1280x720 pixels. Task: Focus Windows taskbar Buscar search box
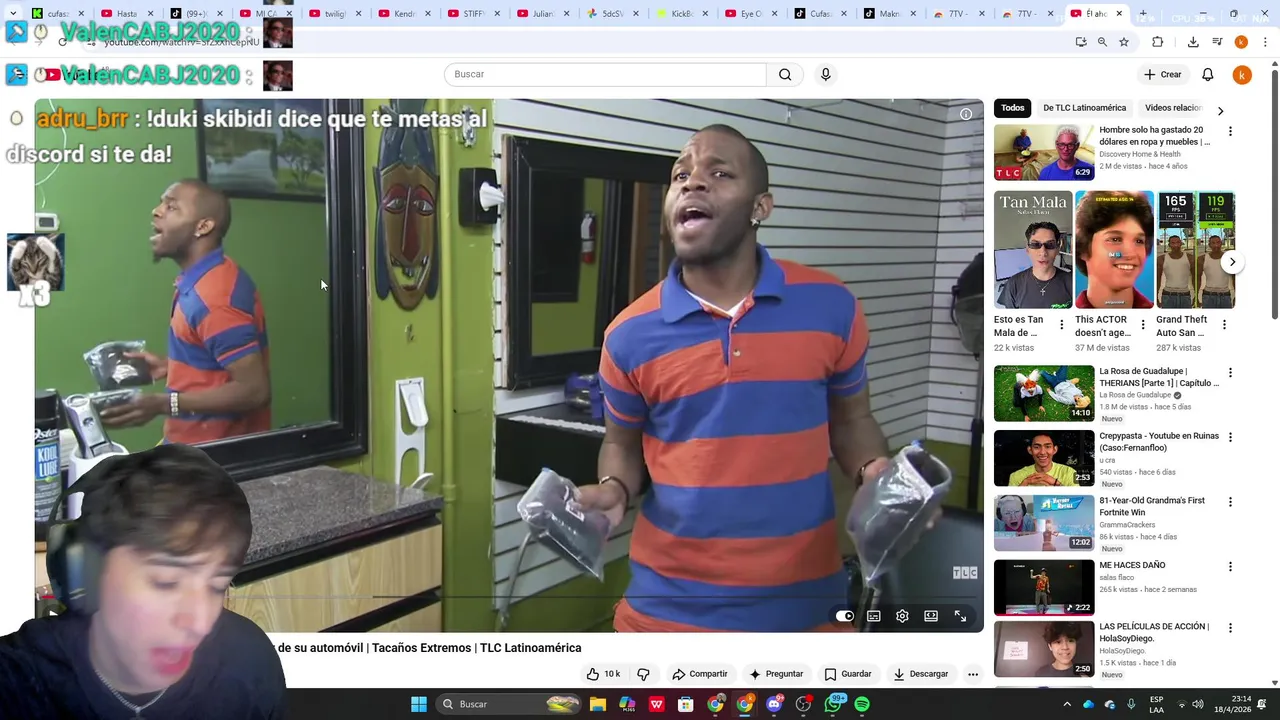510,704
